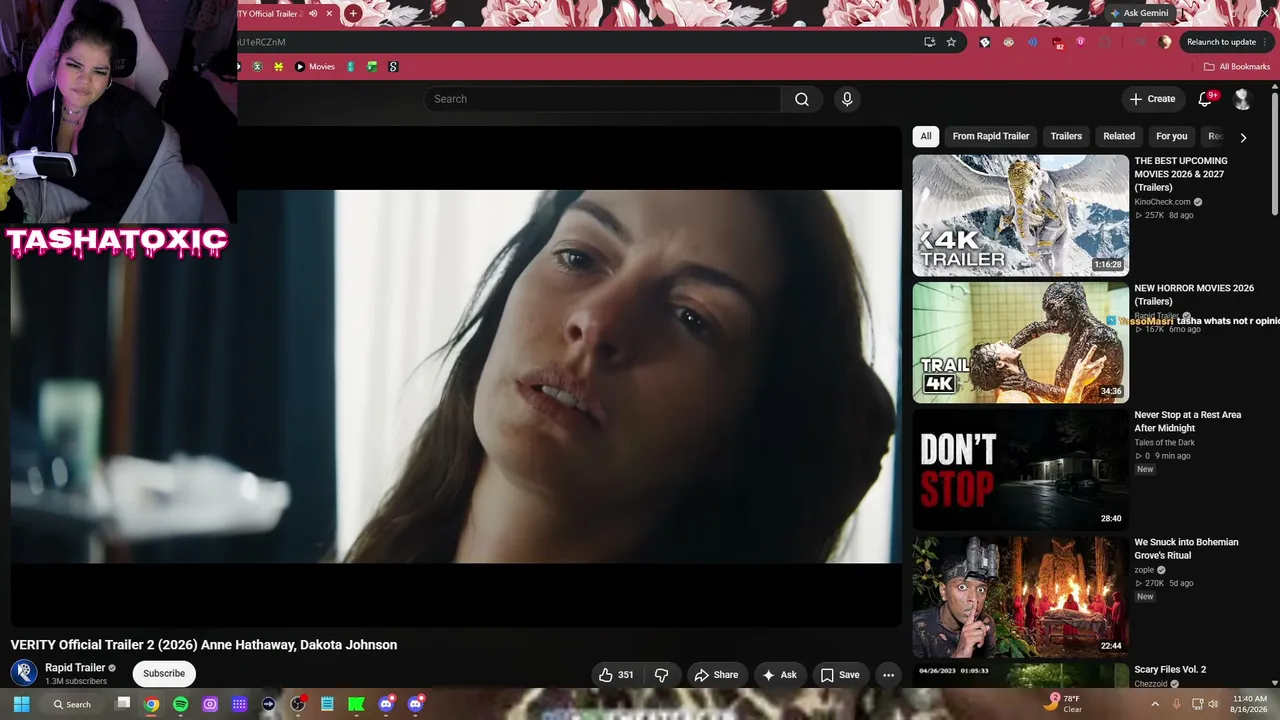This screenshot has height=720, width=1280.
Task: Select the All filter chip
Action: [x=926, y=136]
